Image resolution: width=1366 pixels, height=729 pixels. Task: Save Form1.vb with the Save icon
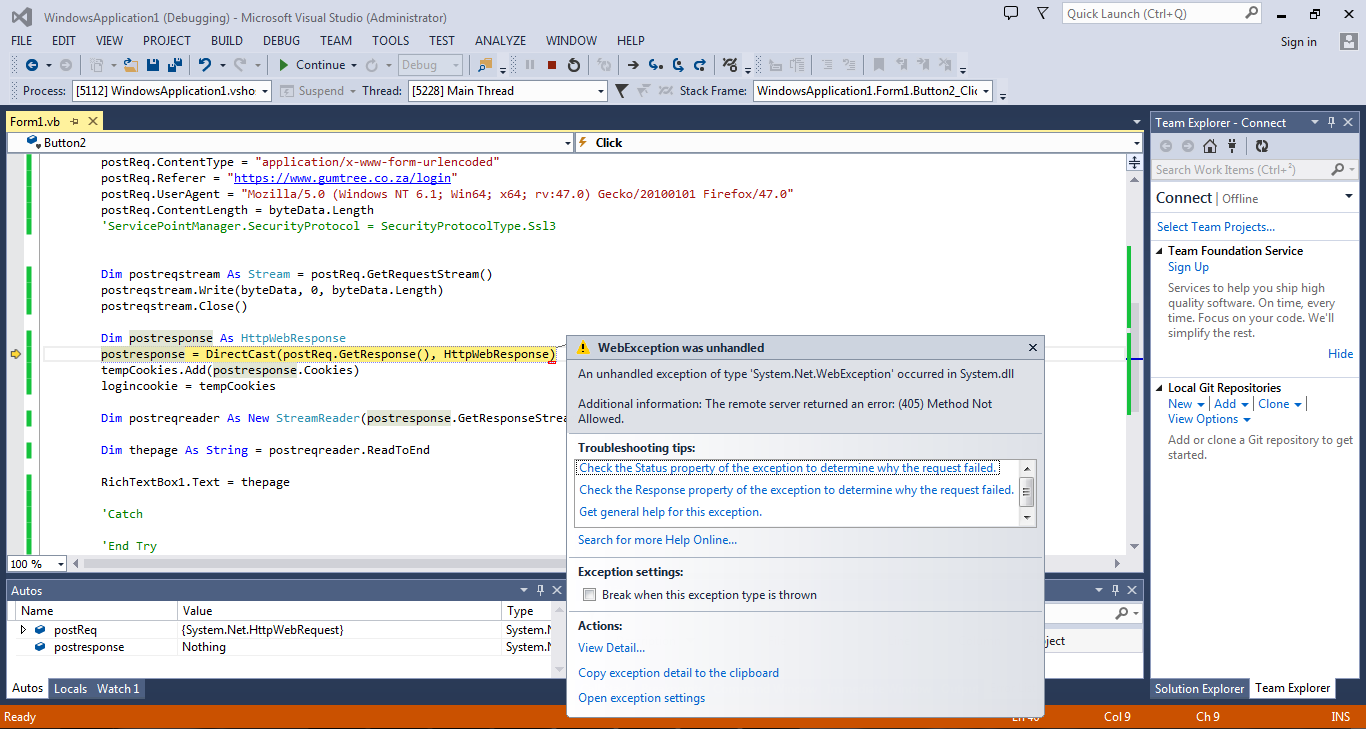(153, 65)
